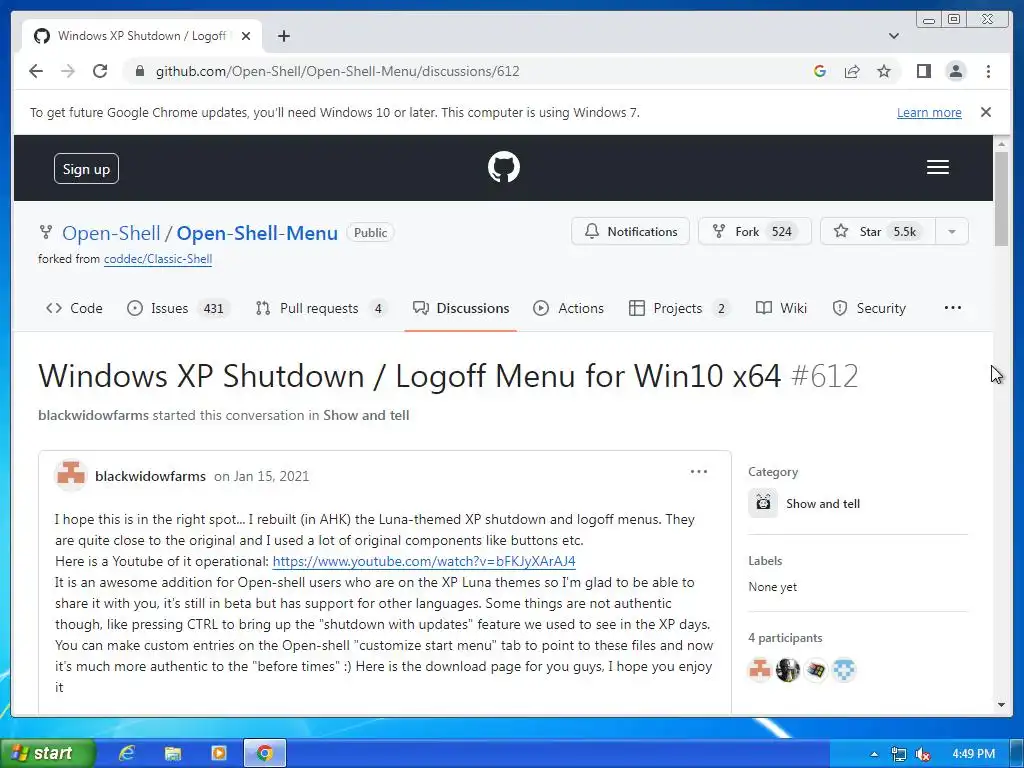The width and height of the screenshot is (1024, 768).
Task: Click the Sign up button
Action: click(x=86, y=169)
